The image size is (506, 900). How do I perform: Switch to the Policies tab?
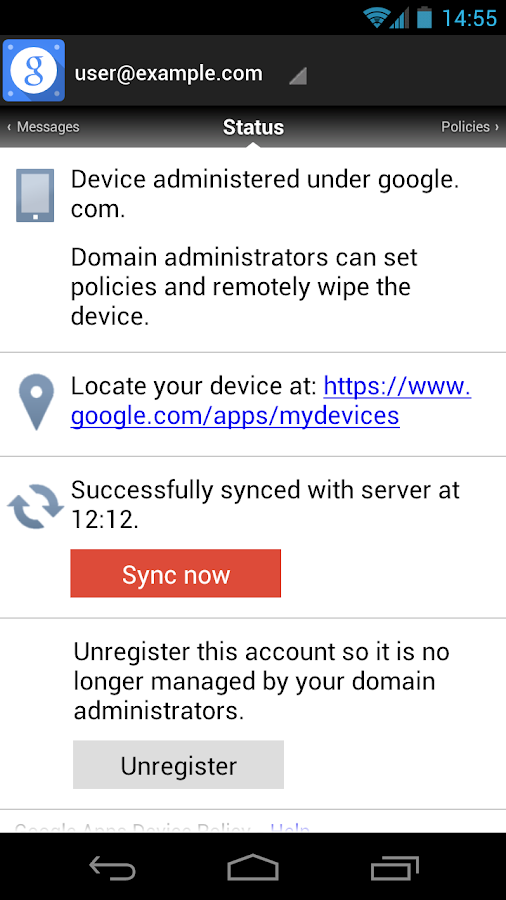pyautogui.click(x=470, y=127)
